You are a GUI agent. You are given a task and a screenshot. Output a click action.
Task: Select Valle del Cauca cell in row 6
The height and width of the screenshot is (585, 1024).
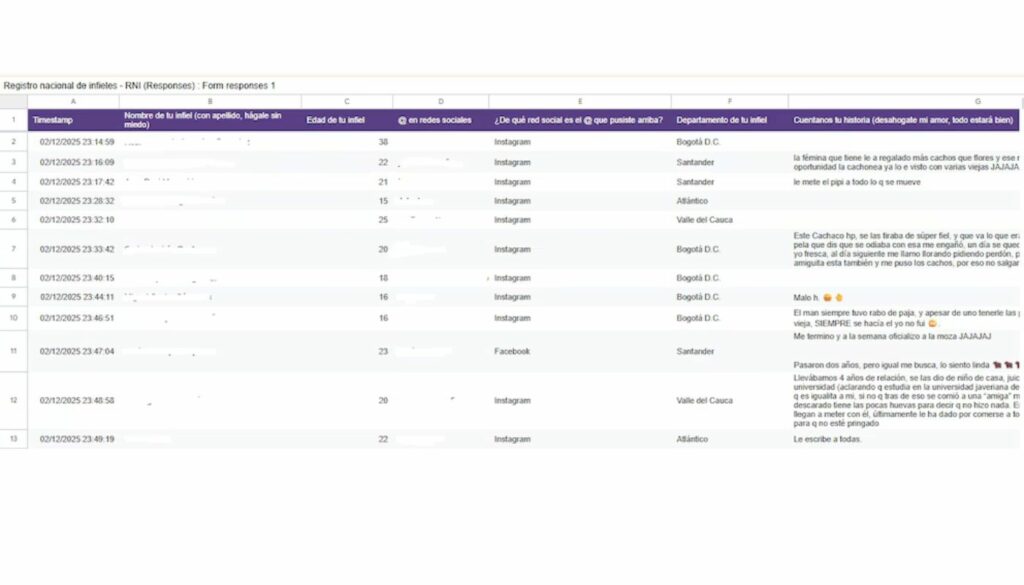706,220
